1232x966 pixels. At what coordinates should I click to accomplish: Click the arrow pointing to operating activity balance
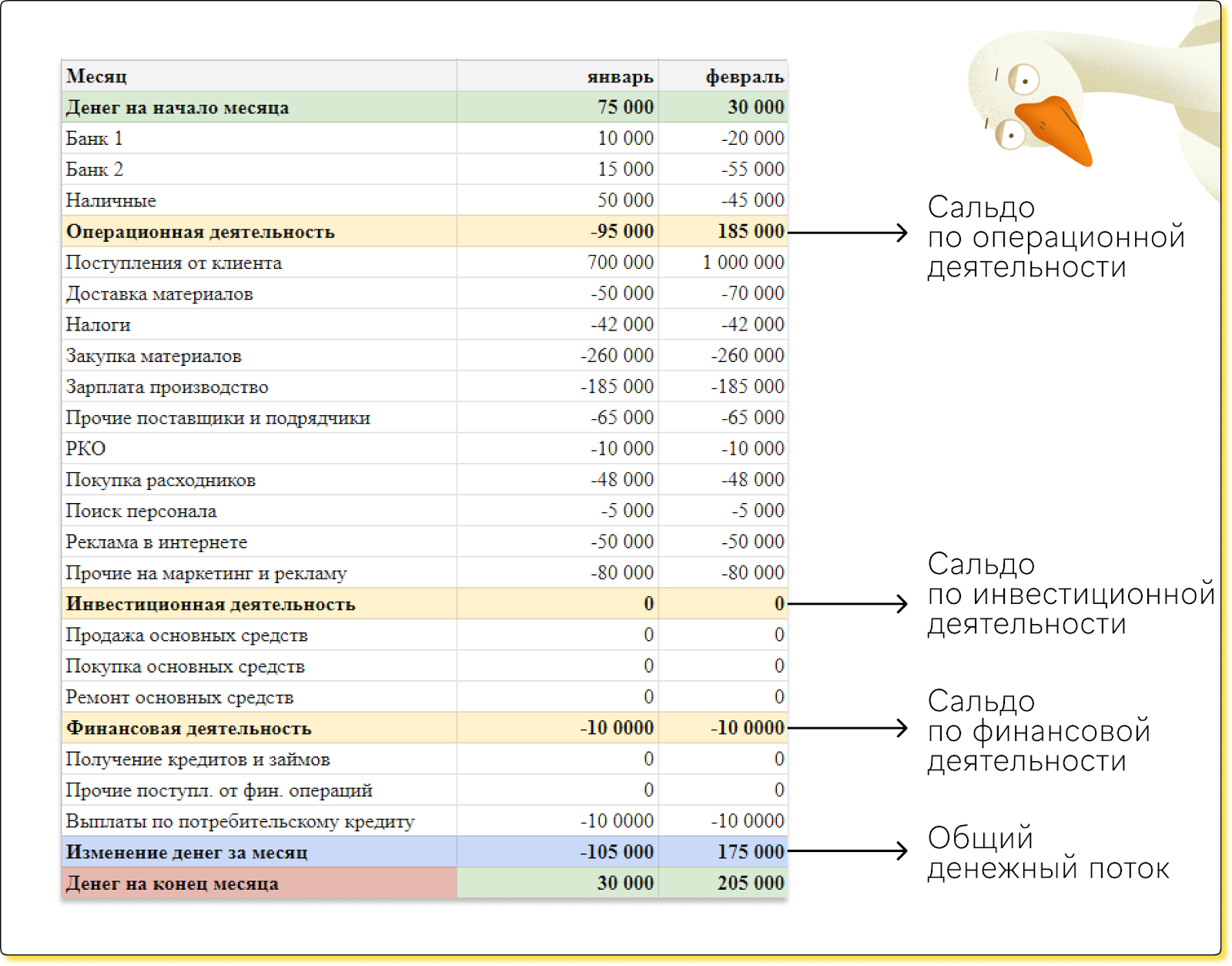(x=847, y=232)
